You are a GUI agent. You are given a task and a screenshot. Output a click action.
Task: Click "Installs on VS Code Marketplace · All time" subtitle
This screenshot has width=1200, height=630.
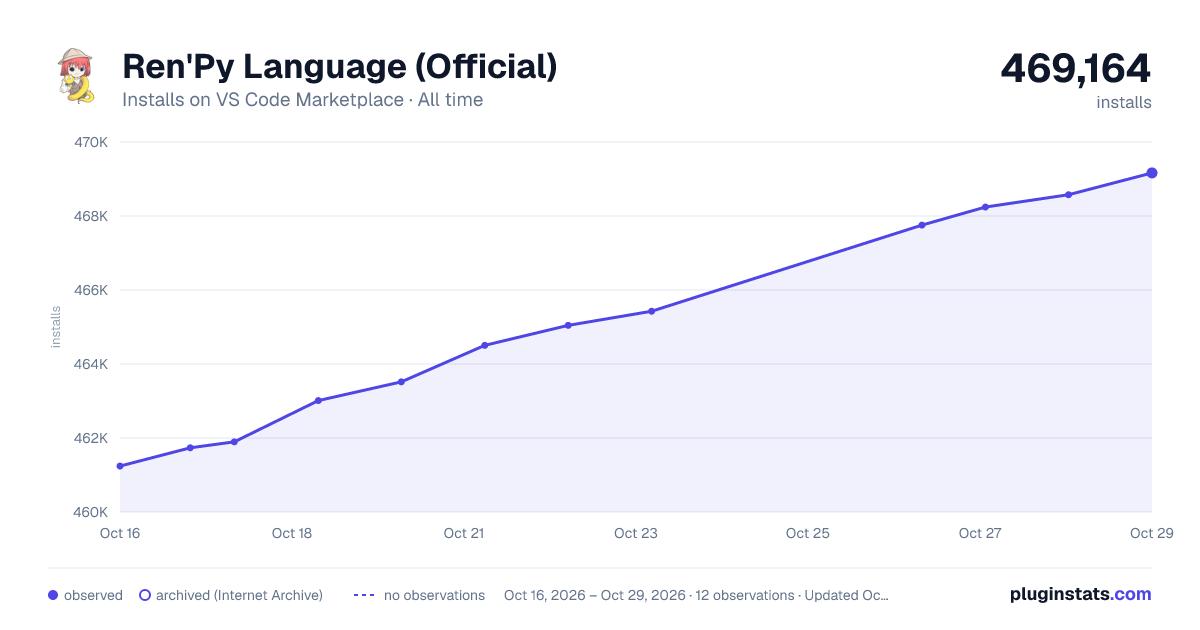point(302,100)
